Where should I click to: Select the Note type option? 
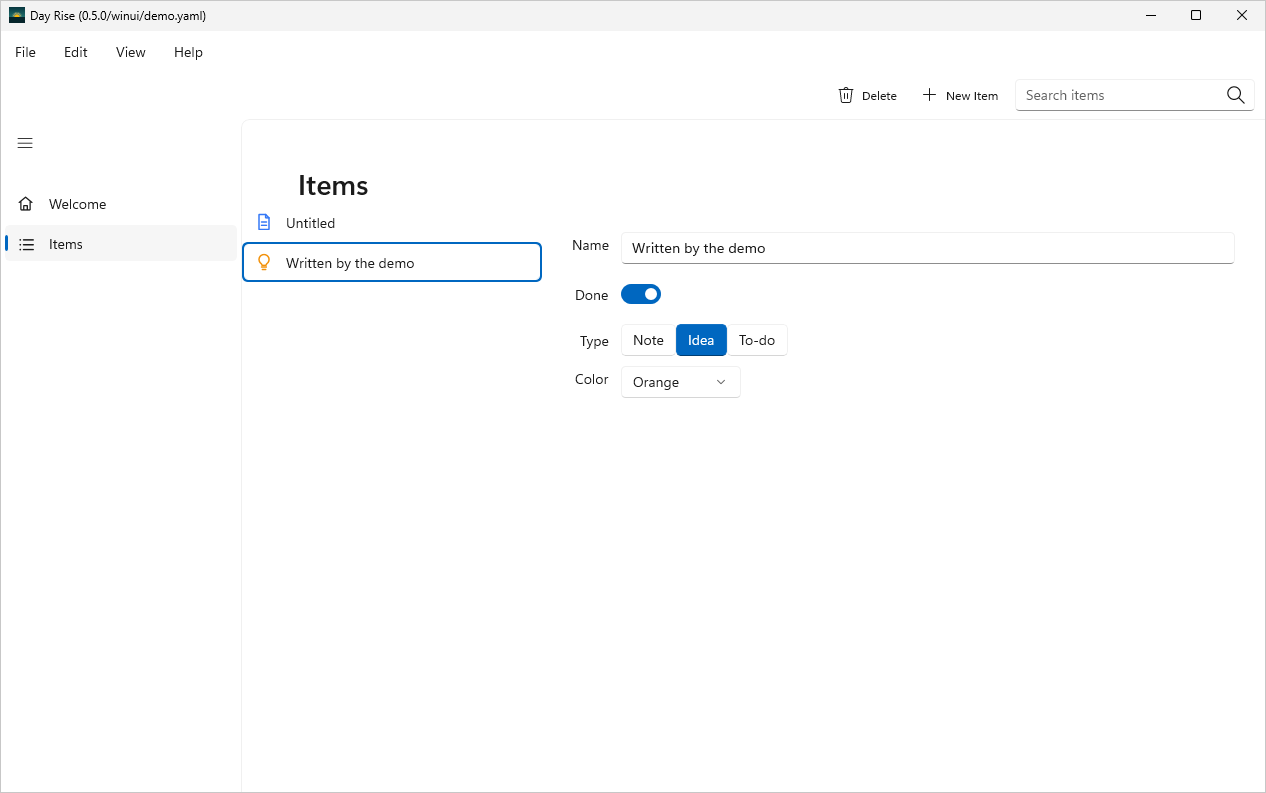[648, 340]
